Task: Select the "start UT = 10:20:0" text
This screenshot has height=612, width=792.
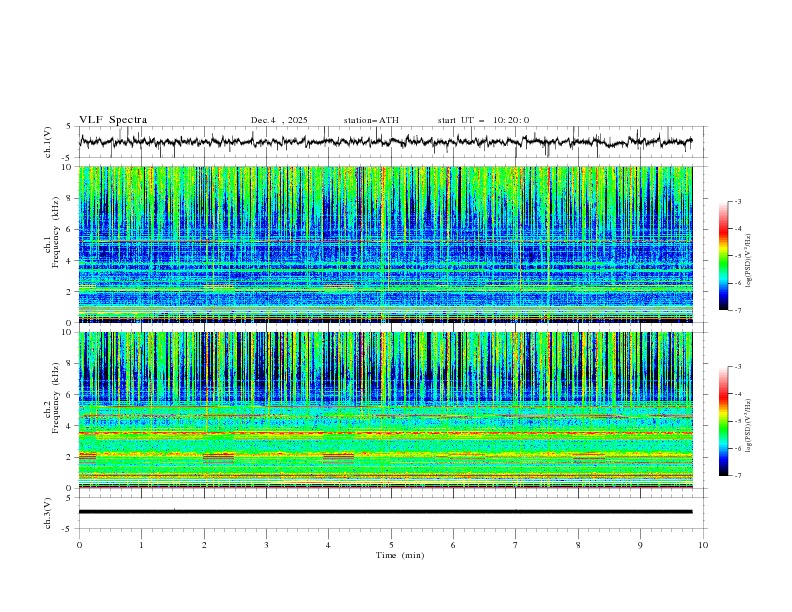Action: [x=483, y=120]
